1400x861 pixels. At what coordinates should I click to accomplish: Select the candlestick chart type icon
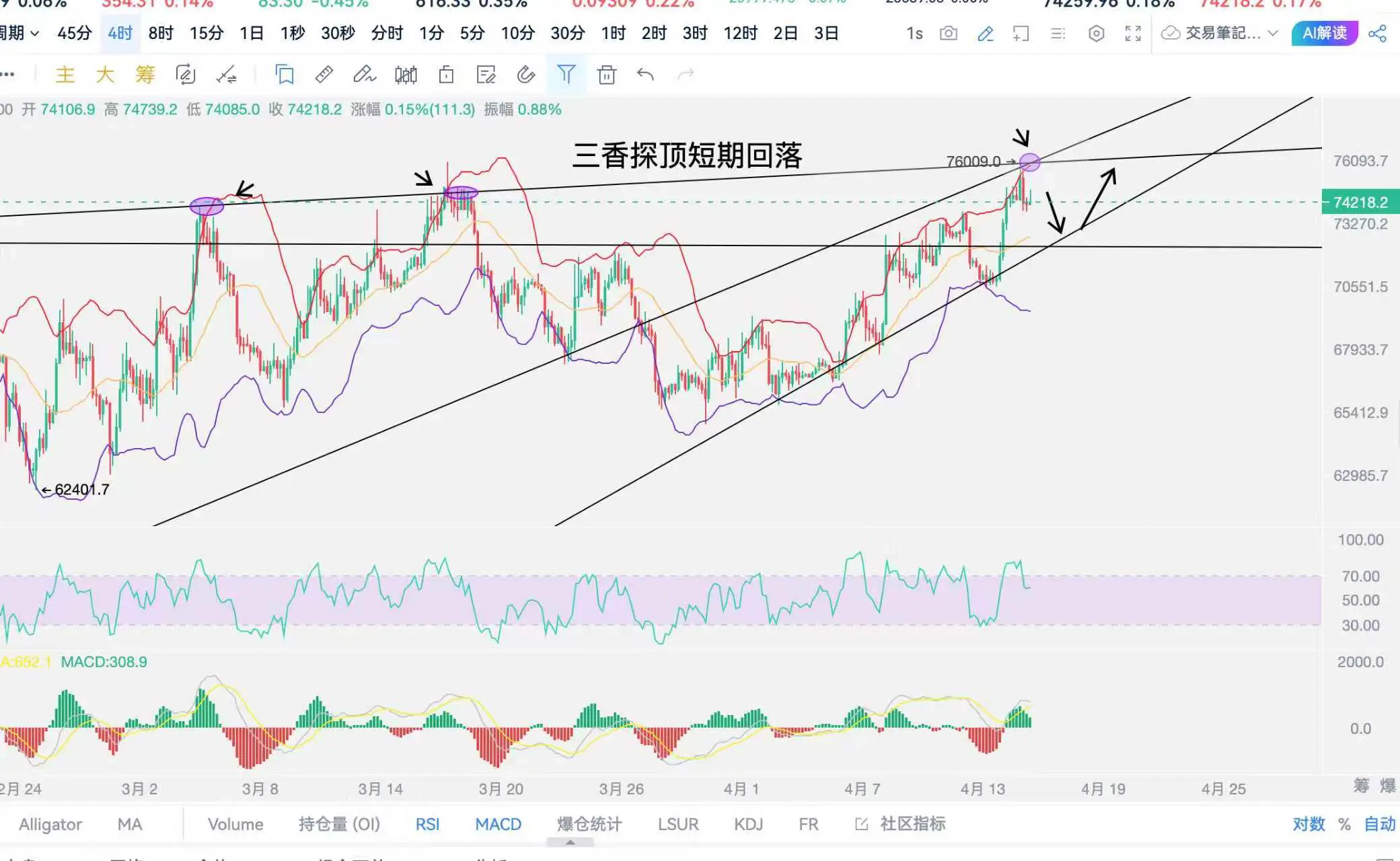coord(406,75)
